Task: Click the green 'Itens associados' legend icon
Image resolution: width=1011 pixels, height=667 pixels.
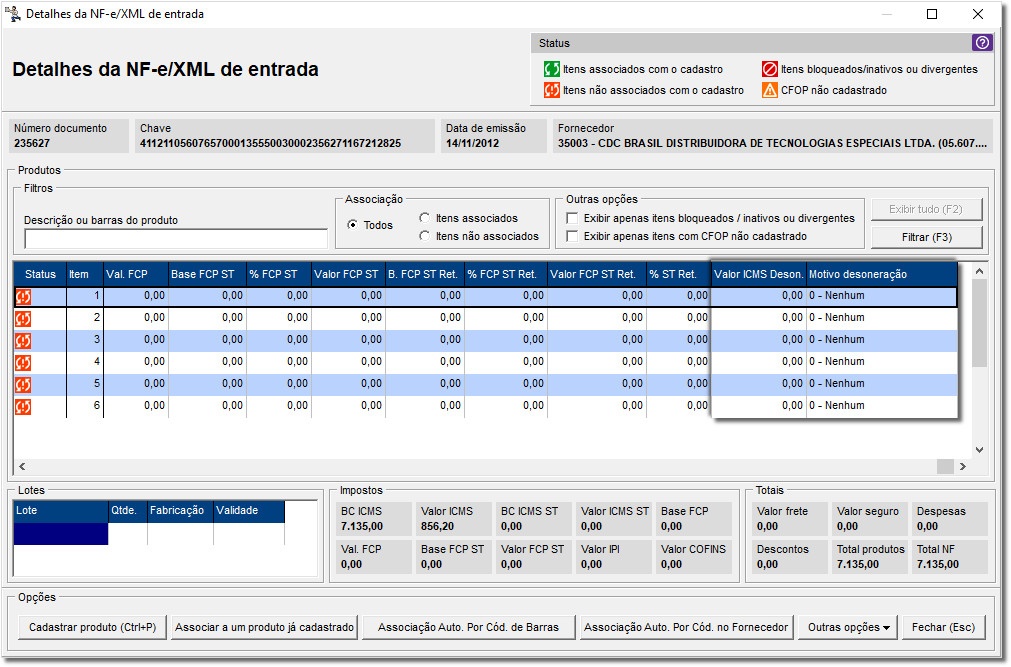Action: [551, 69]
